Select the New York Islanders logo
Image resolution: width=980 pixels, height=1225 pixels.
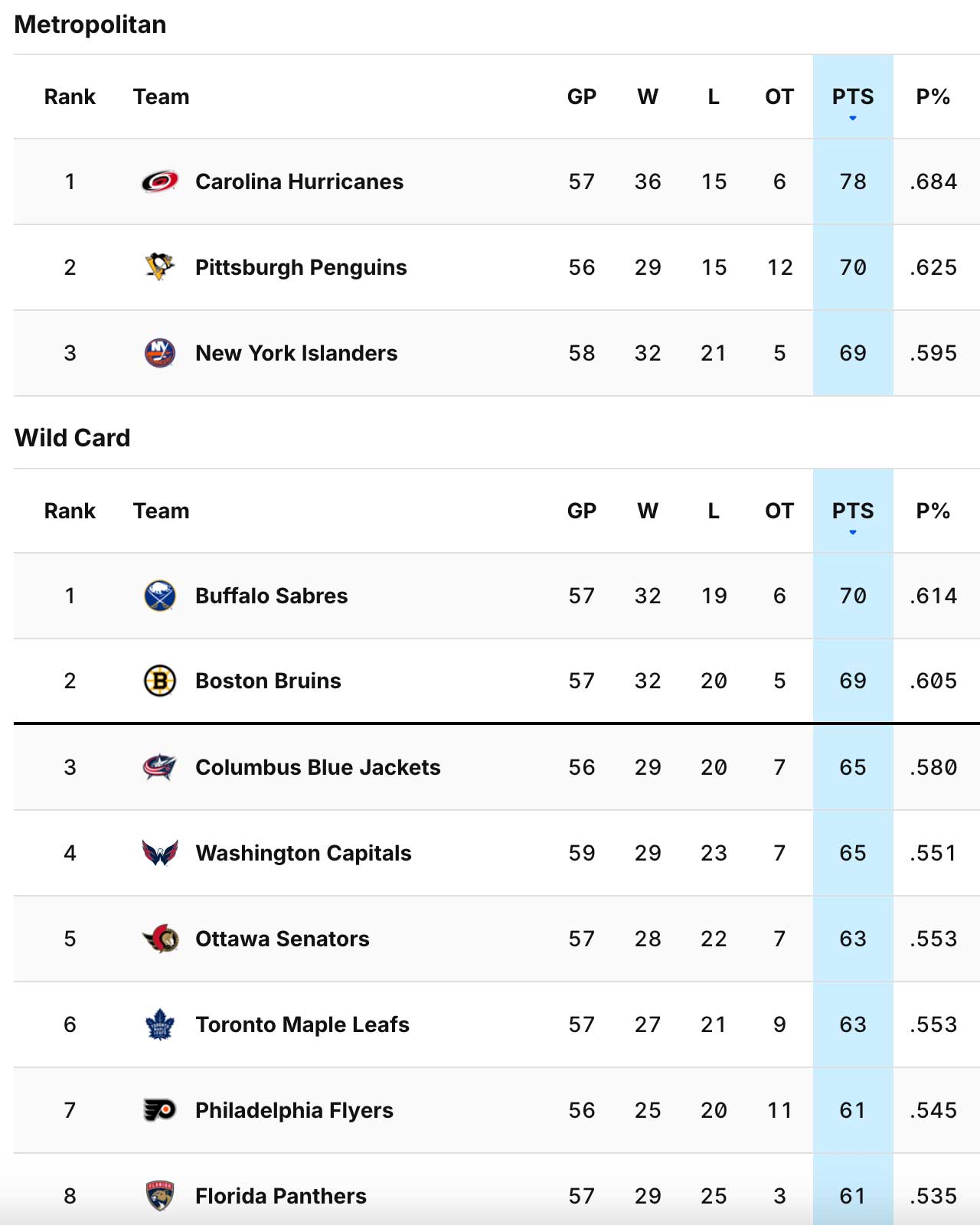point(160,353)
